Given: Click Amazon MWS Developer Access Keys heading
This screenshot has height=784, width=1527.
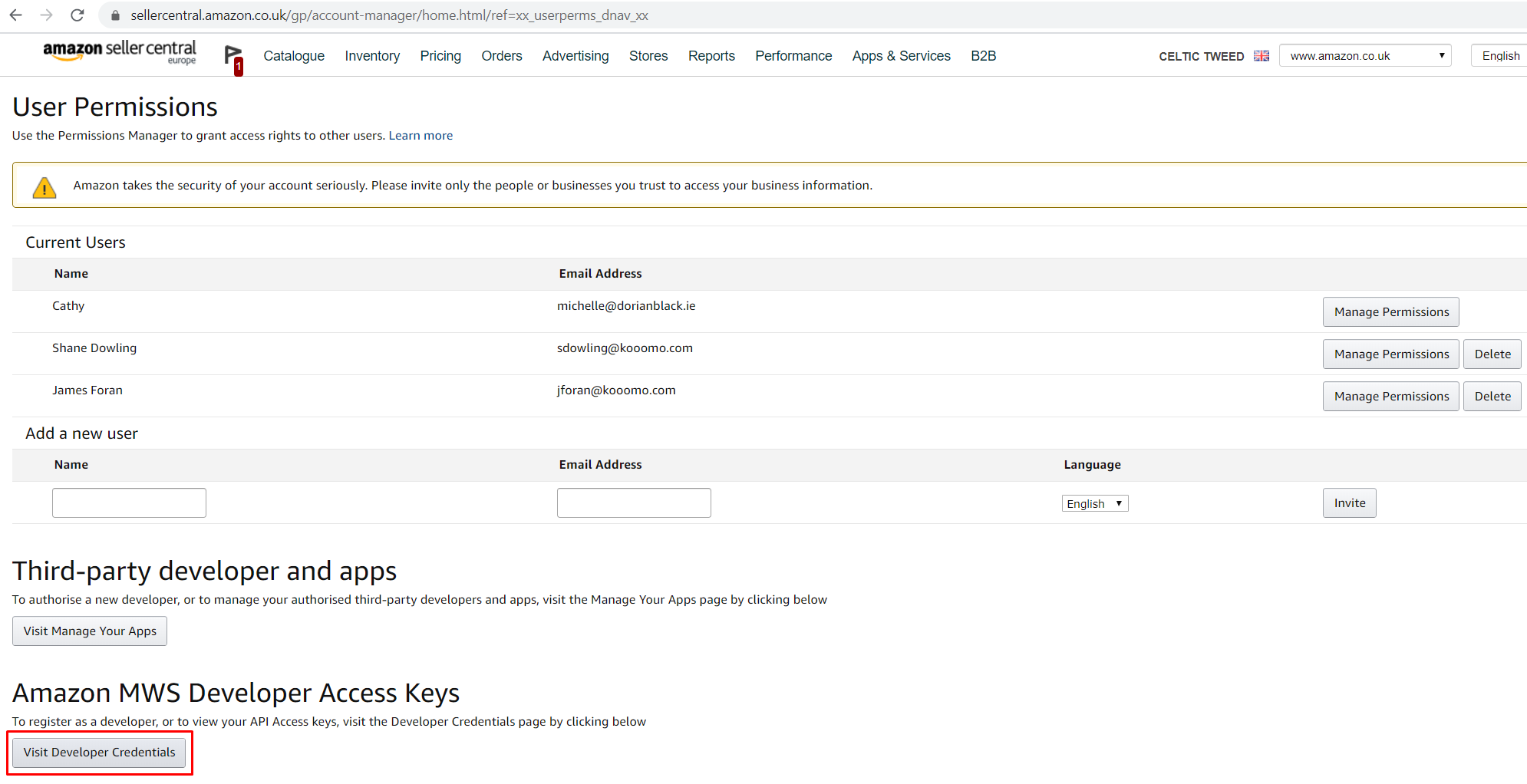Looking at the screenshot, I should (x=236, y=693).
